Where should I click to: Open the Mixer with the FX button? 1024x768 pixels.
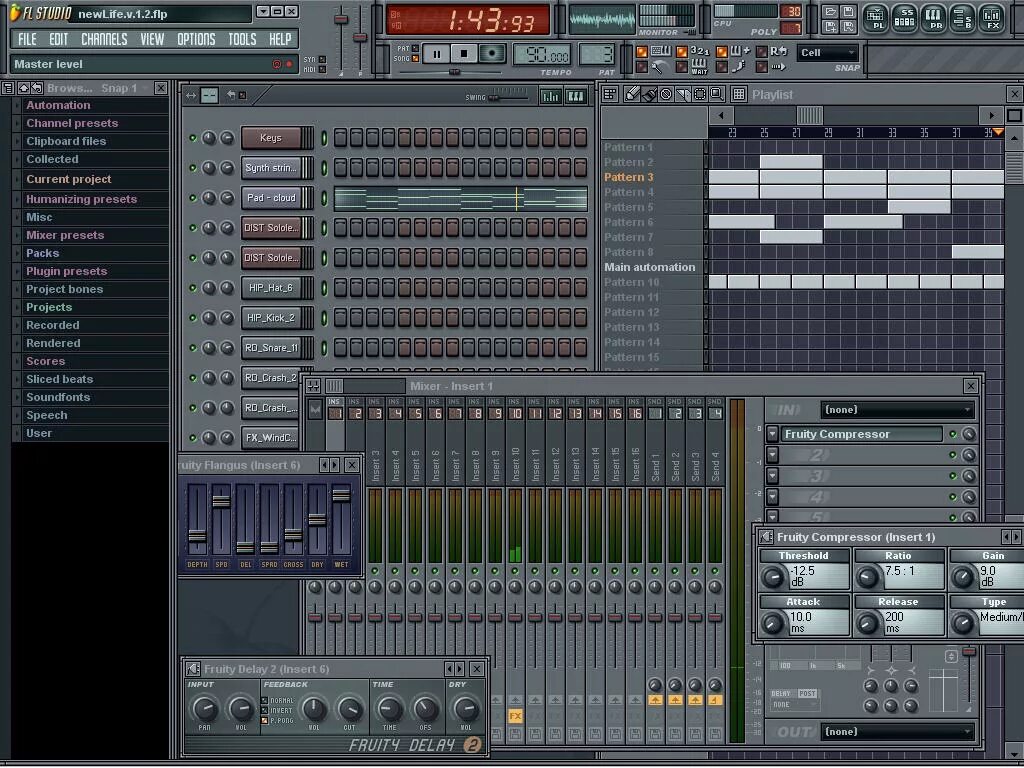coord(992,18)
